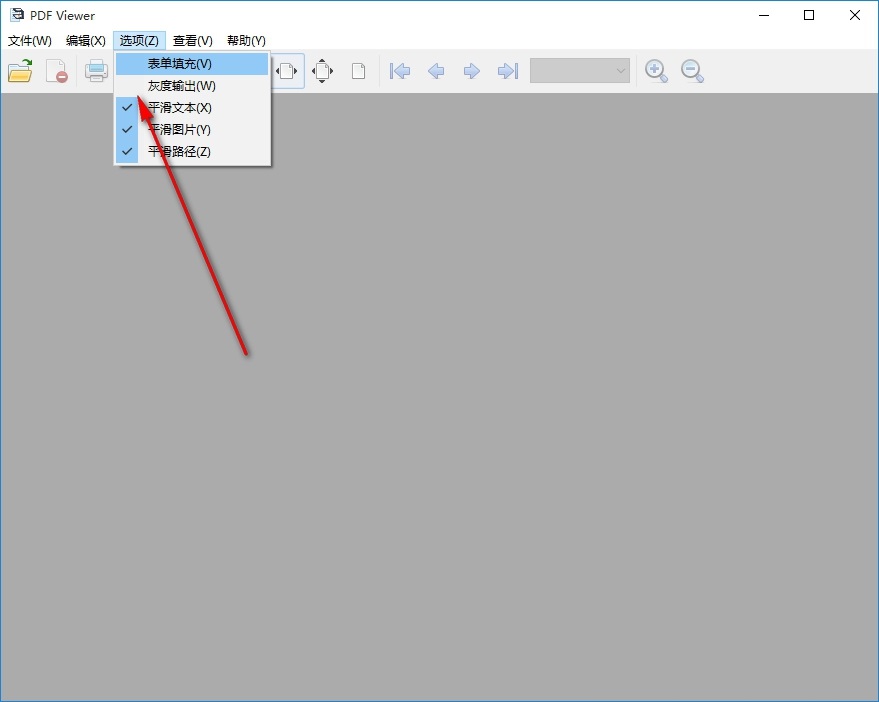Click the zoom in magnifier icon
This screenshot has width=879, height=702.
(x=656, y=71)
